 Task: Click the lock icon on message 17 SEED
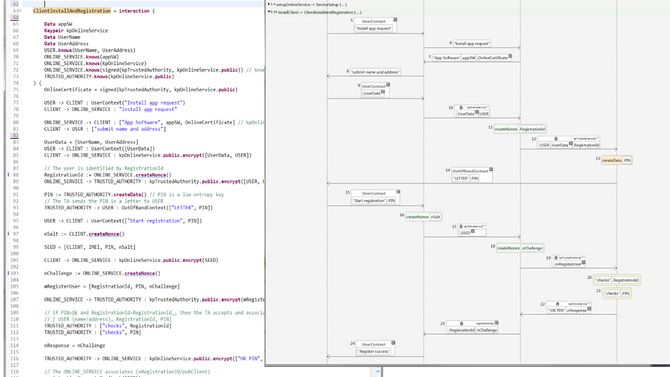click(x=461, y=227)
